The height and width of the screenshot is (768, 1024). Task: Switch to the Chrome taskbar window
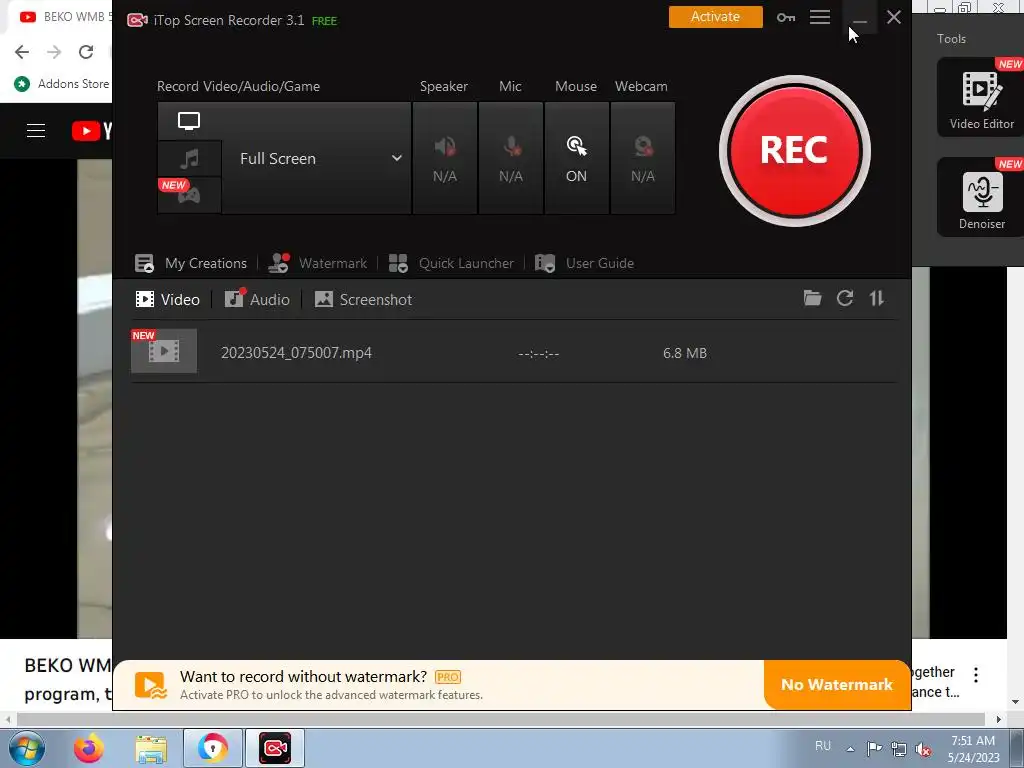[x=213, y=748]
